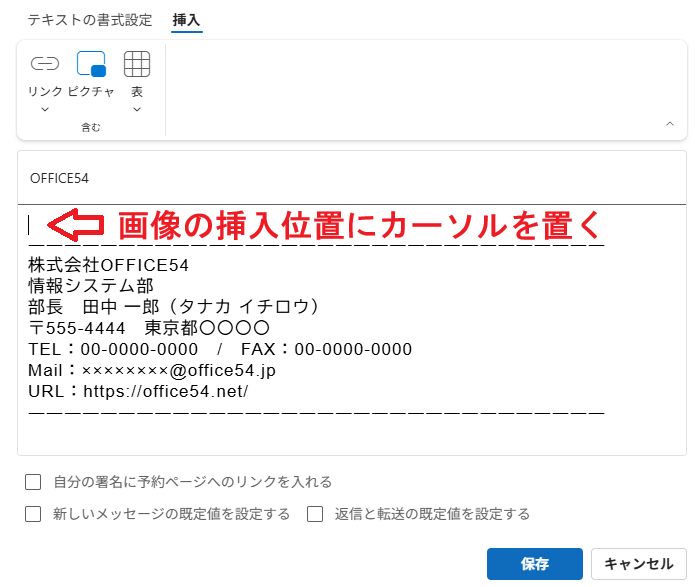Click the 部長 田中 一郎 line
This screenshot has width=695, height=587.
click(173, 307)
